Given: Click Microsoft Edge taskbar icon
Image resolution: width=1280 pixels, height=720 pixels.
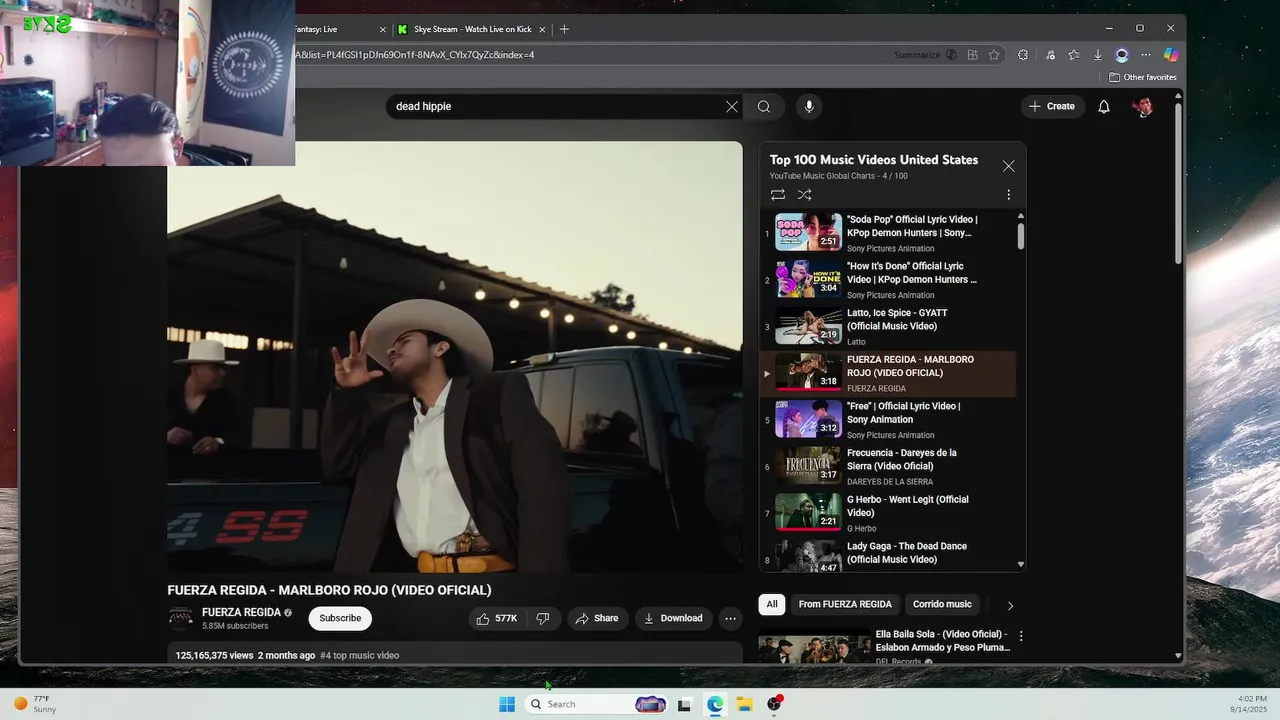Looking at the screenshot, I should pyautogui.click(x=715, y=705).
